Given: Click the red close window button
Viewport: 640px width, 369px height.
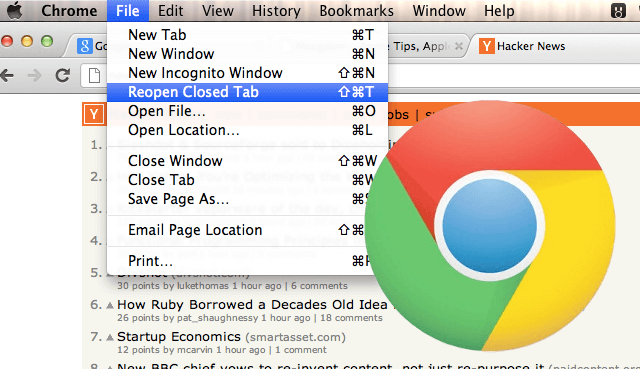Looking at the screenshot, I should coord(7,41).
